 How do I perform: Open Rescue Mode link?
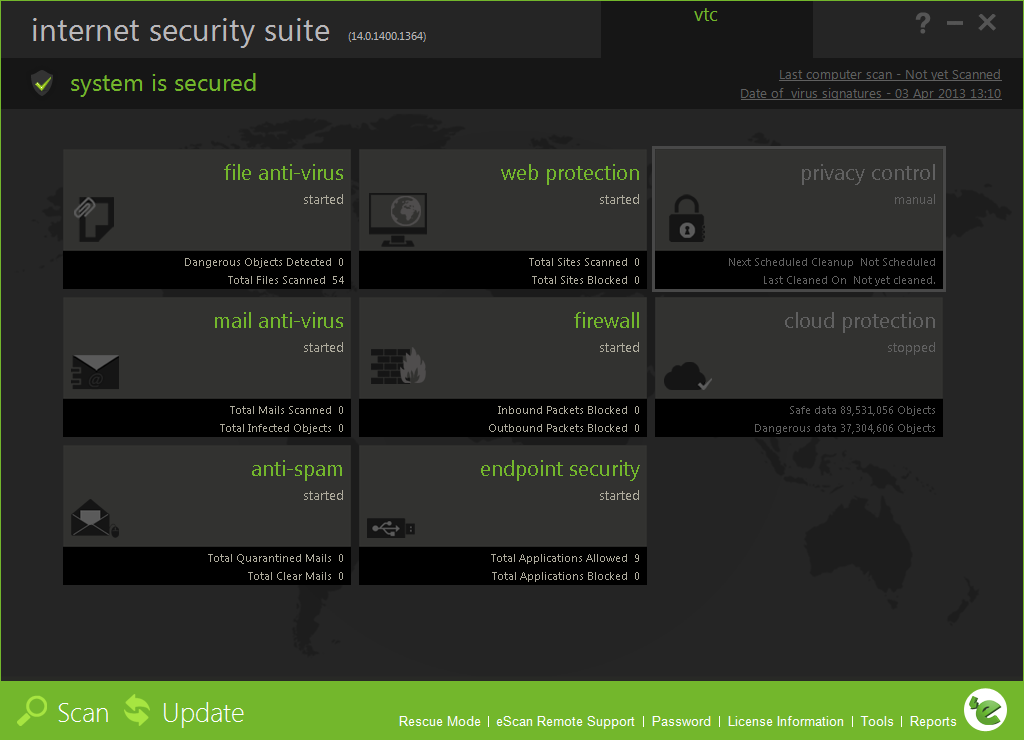pyautogui.click(x=439, y=721)
